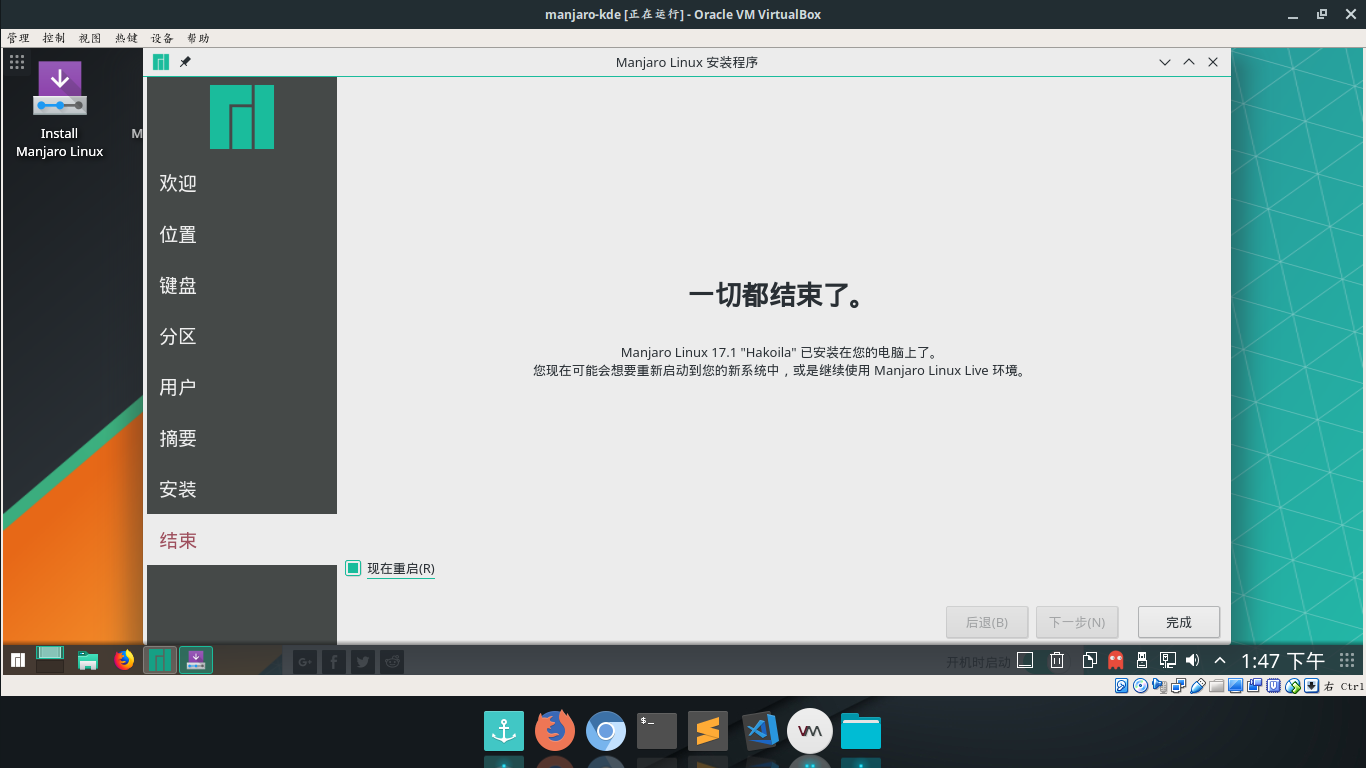Select the 结束 step in sidebar
Screen dimensions: 1366x768
(242, 540)
